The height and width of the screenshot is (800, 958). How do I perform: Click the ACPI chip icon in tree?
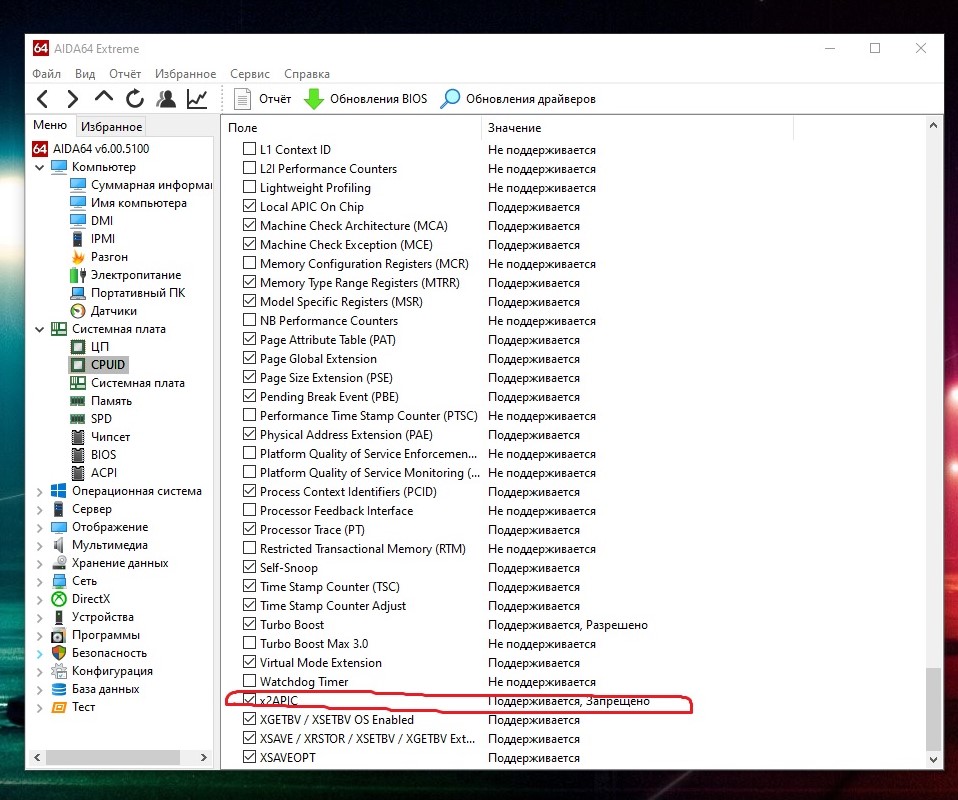click(x=78, y=473)
